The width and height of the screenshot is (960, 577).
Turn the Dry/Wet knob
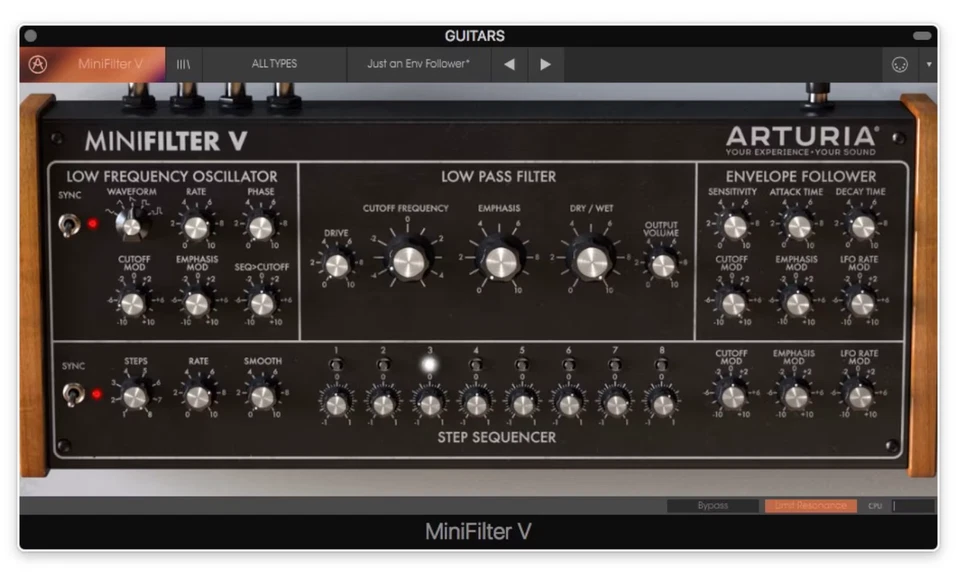click(591, 259)
